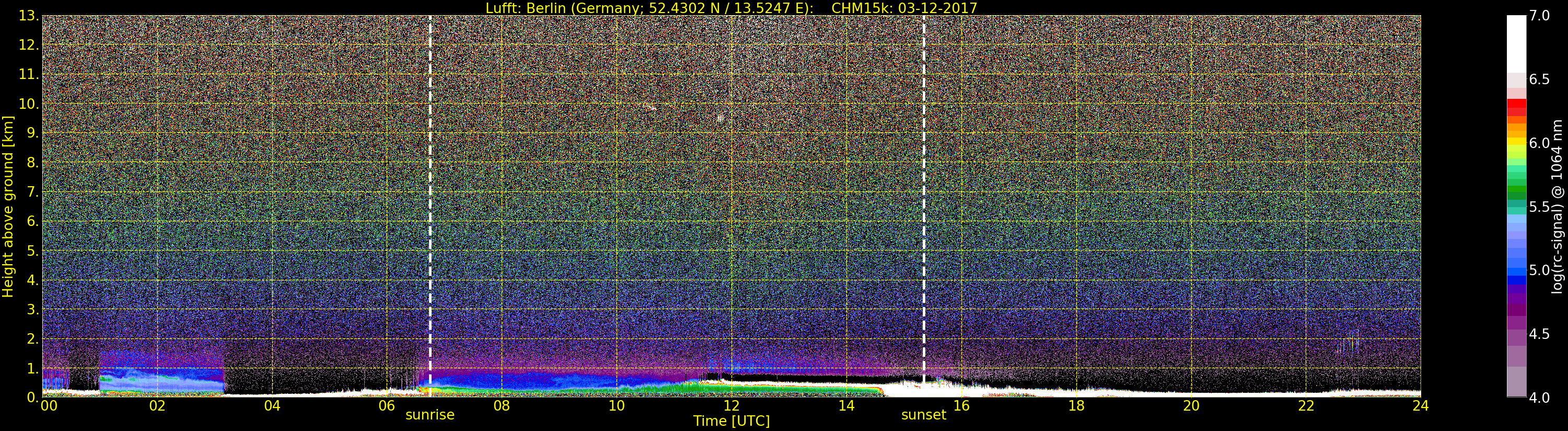Click the '8.' height axis tick label

coord(32,163)
